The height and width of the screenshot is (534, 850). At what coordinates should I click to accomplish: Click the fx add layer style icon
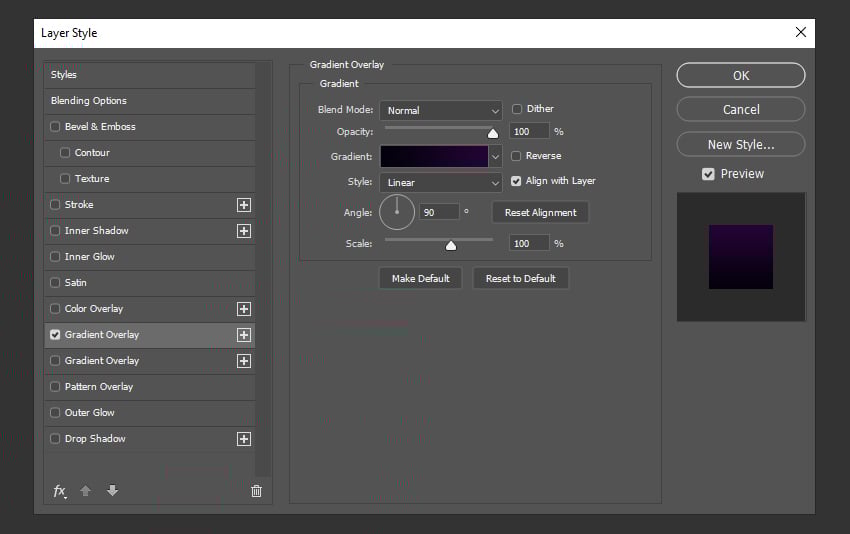tap(60, 491)
